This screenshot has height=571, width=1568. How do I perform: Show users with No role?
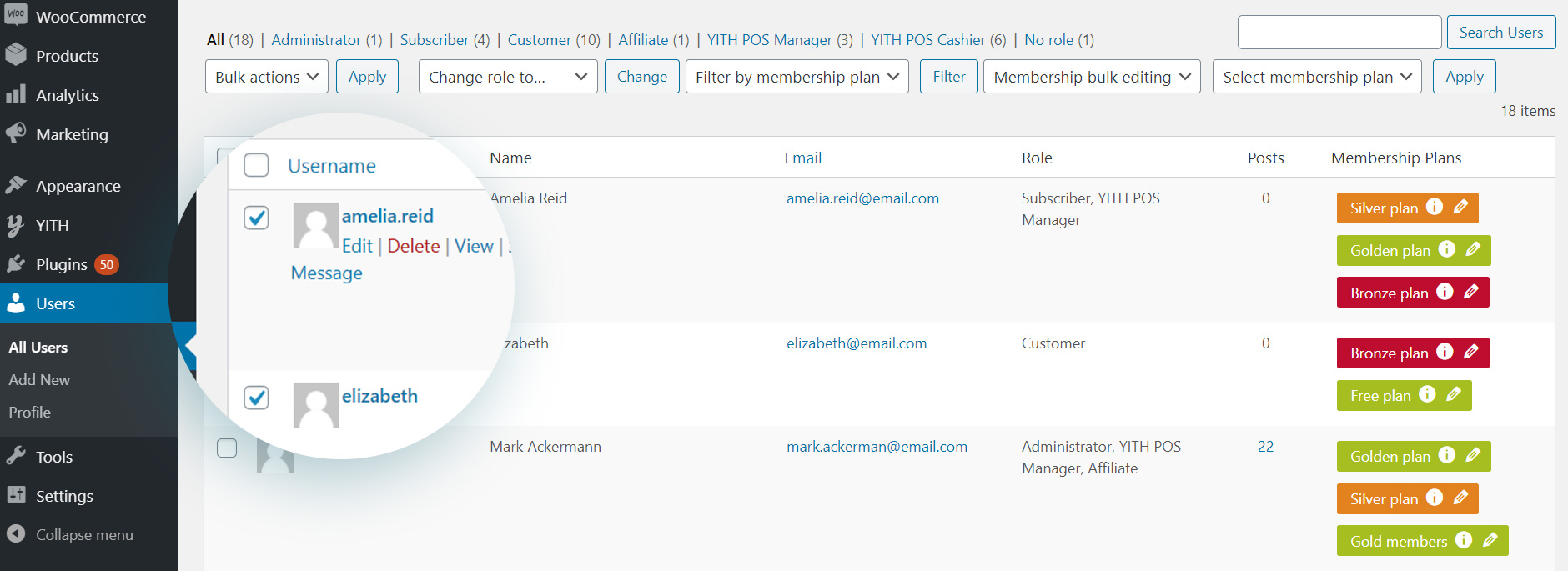1049,40
